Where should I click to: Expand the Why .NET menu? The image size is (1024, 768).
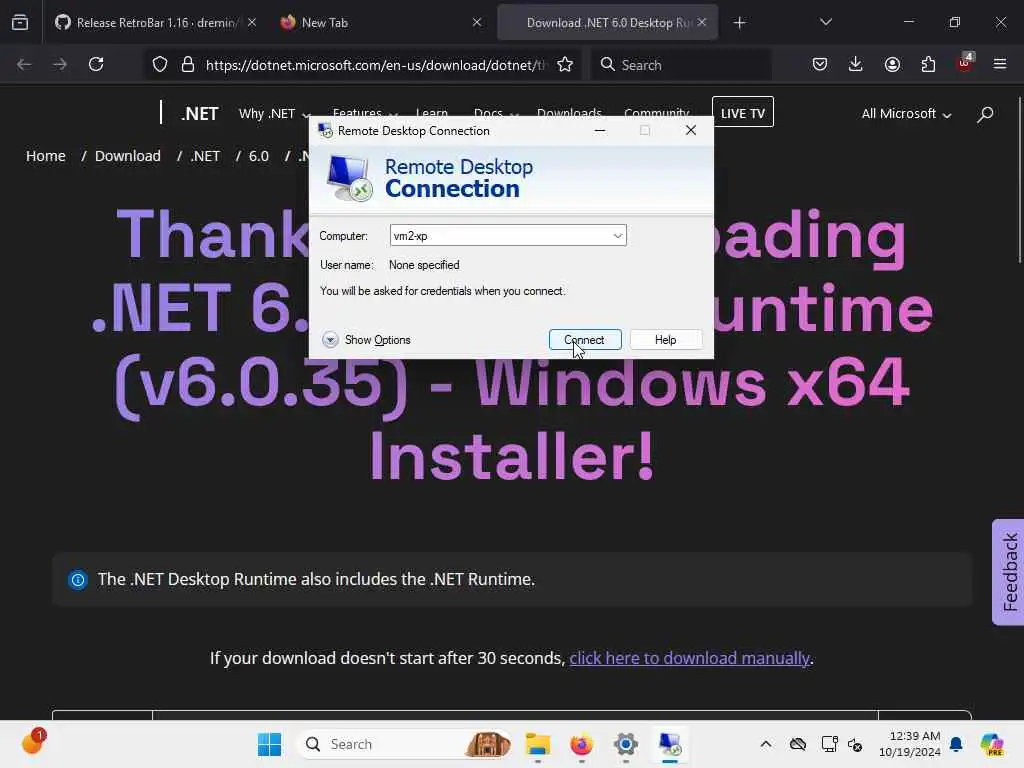274,114
